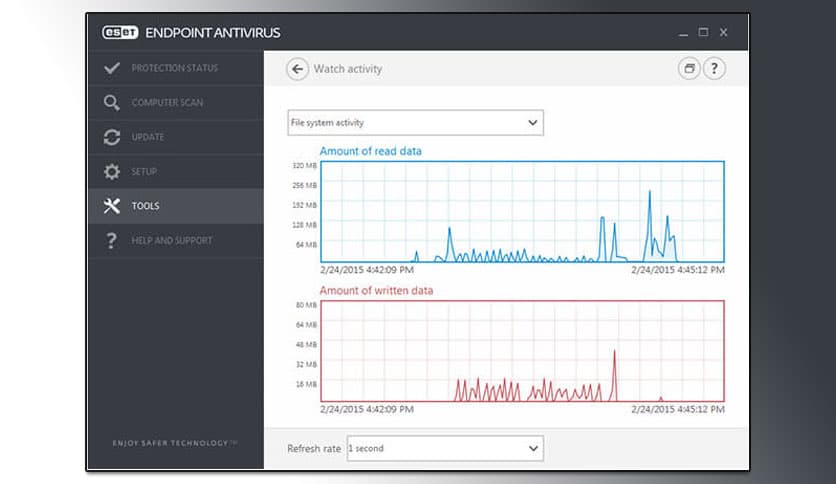
Task: Open the graph in a new window
Action: point(689,69)
